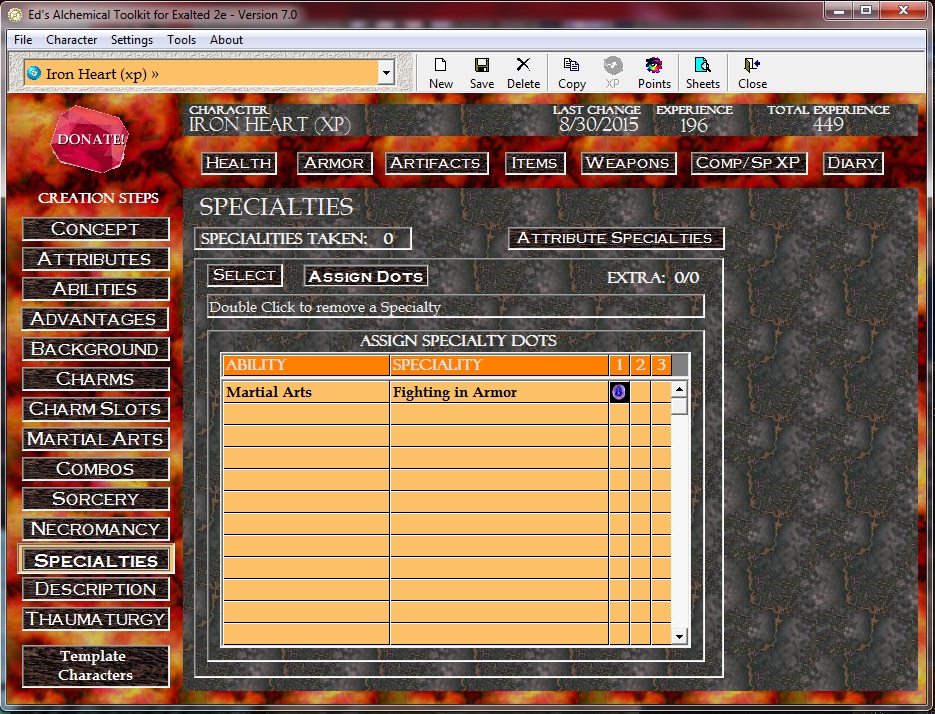
Task: Go to the Charms creation step
Action: 95,379
